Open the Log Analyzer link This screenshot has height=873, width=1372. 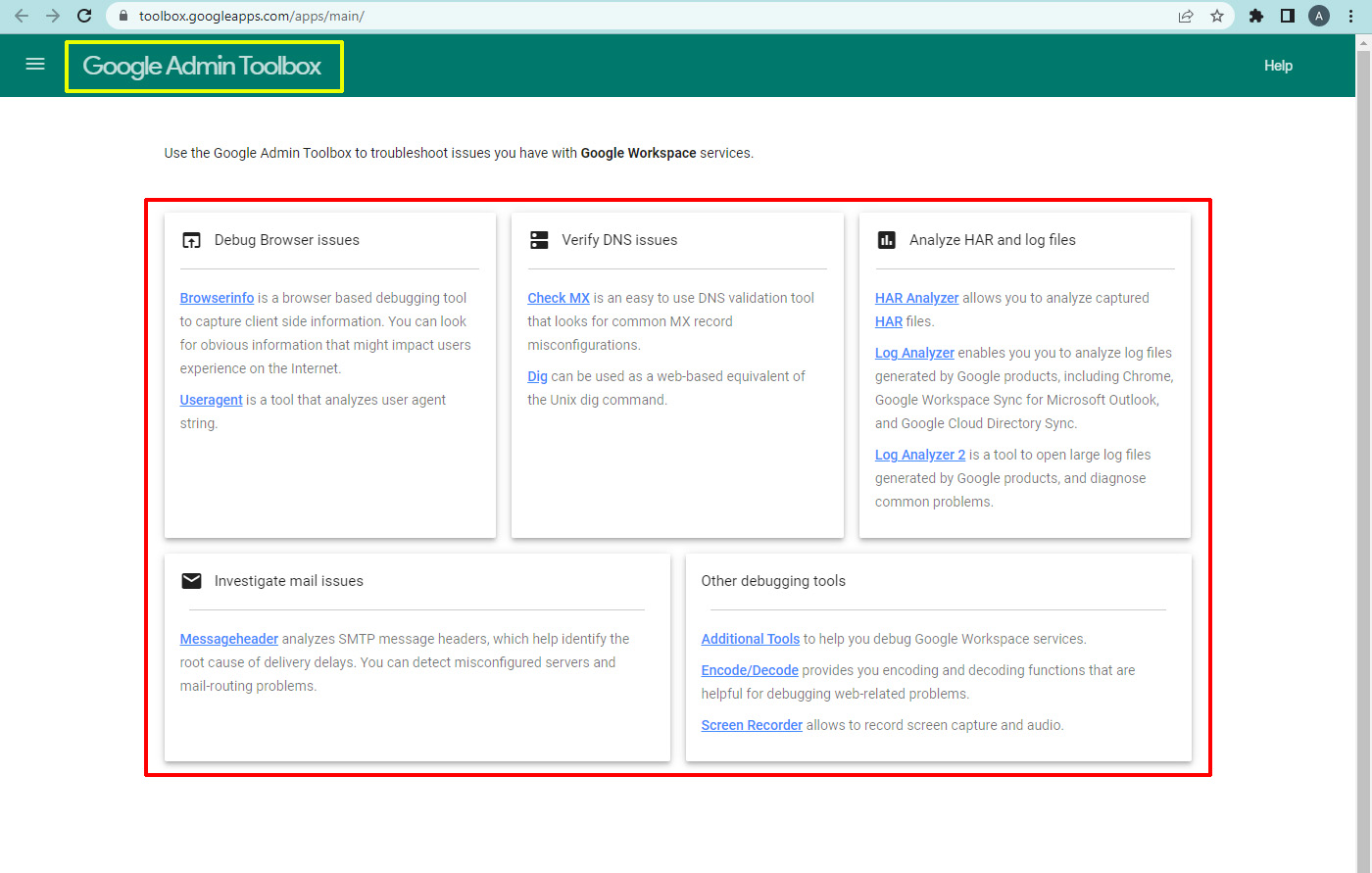pyautogui.click(x=914, y=353)
